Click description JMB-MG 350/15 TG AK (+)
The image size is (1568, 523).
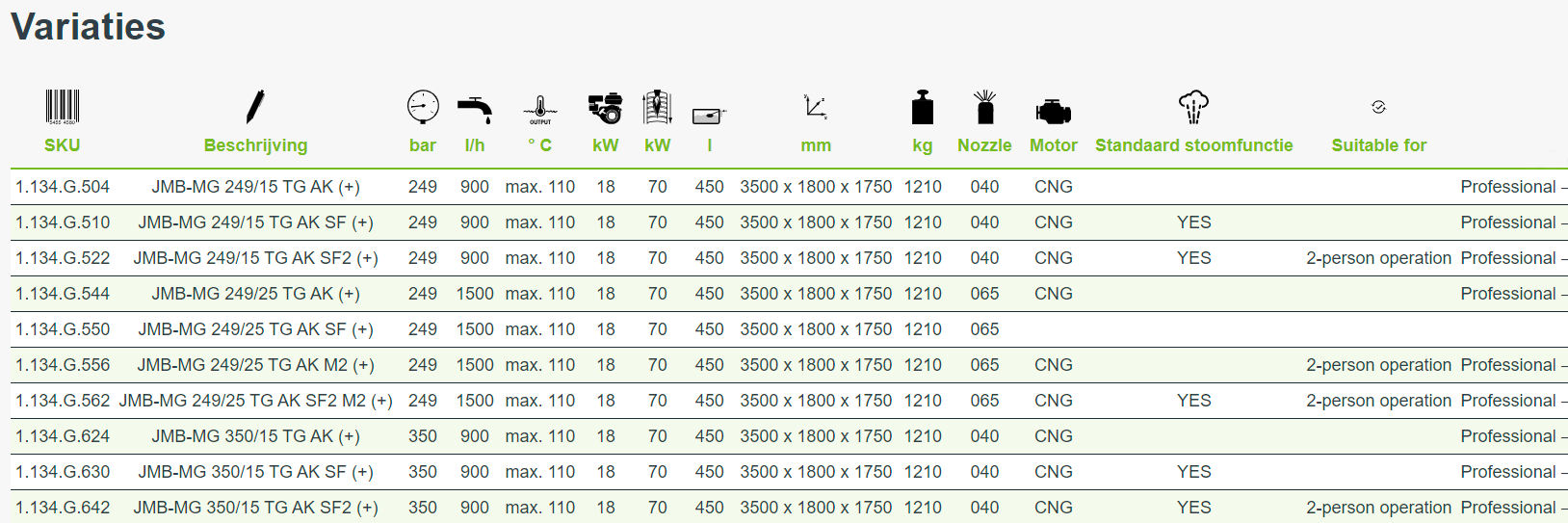coord(255,436)
